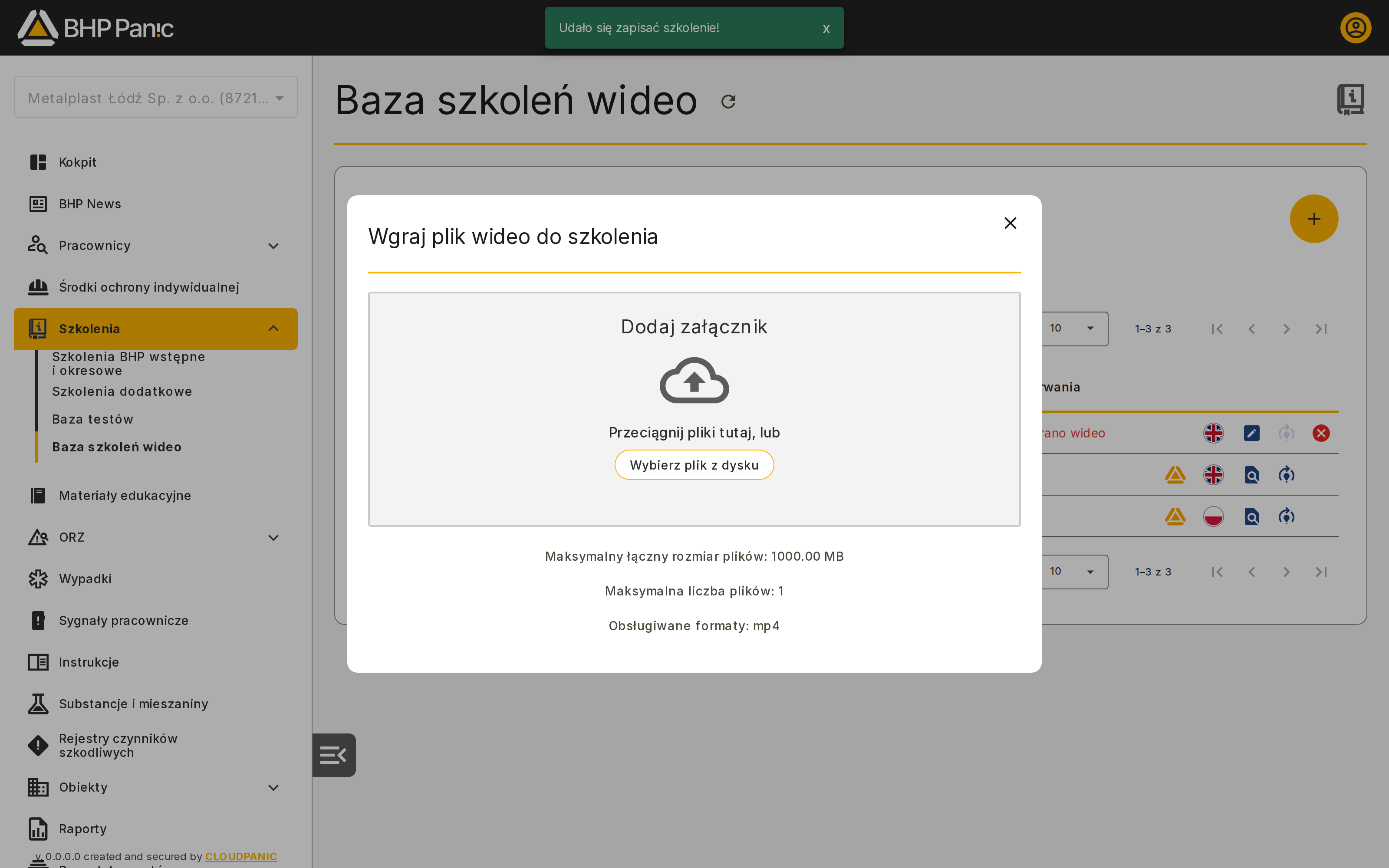The width and height of the screenshot is (1389, 868).
Task: Preview third row training with magnifier icon
Action: pos(1251,516)
